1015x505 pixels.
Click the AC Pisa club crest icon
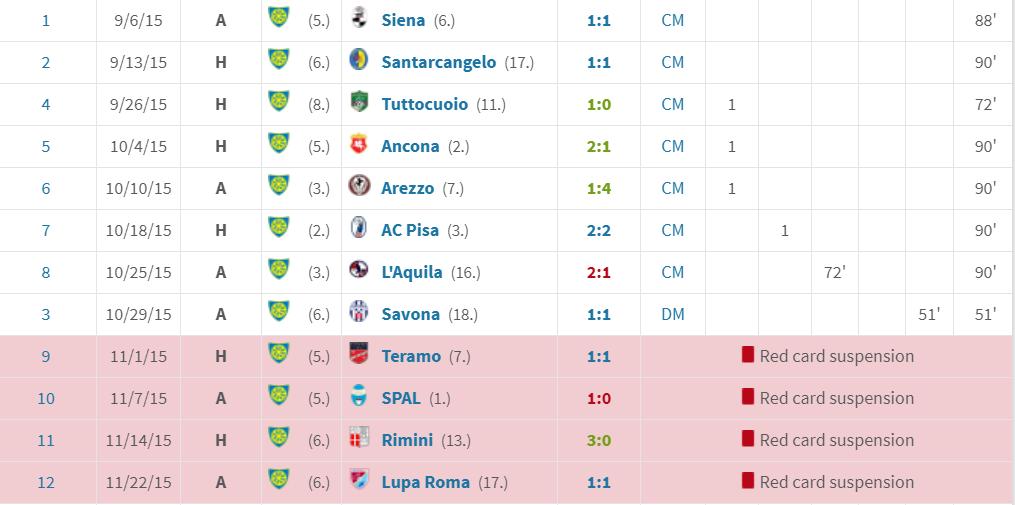click(x=359, y=229)
